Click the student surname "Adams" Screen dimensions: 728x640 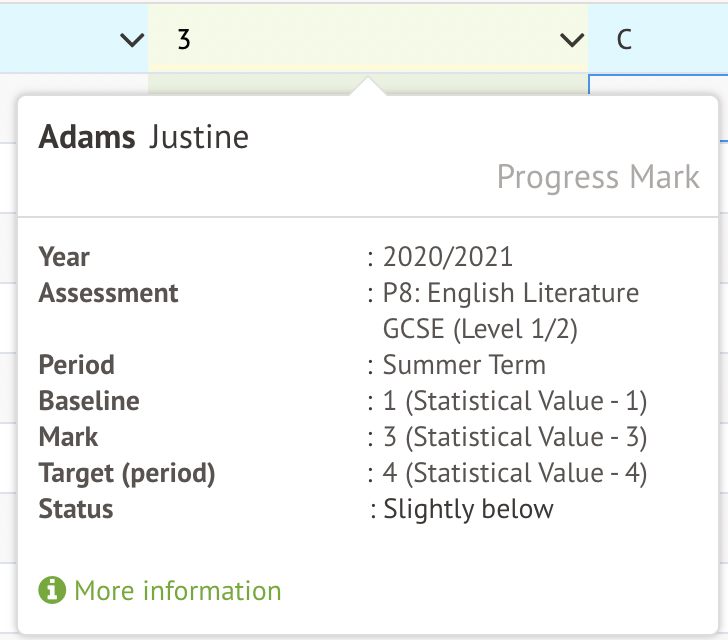pos(87,137)
